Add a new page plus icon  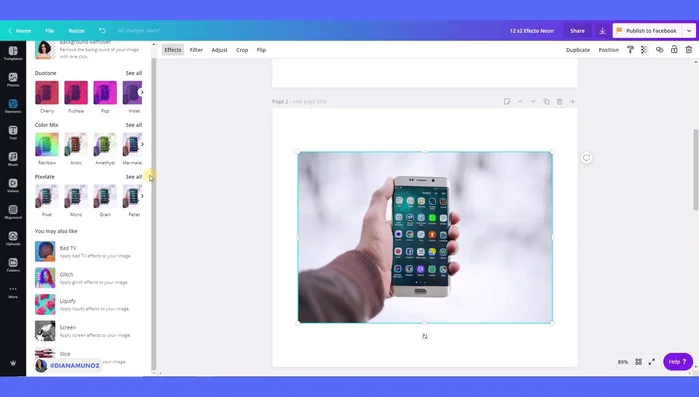[572, 102]
